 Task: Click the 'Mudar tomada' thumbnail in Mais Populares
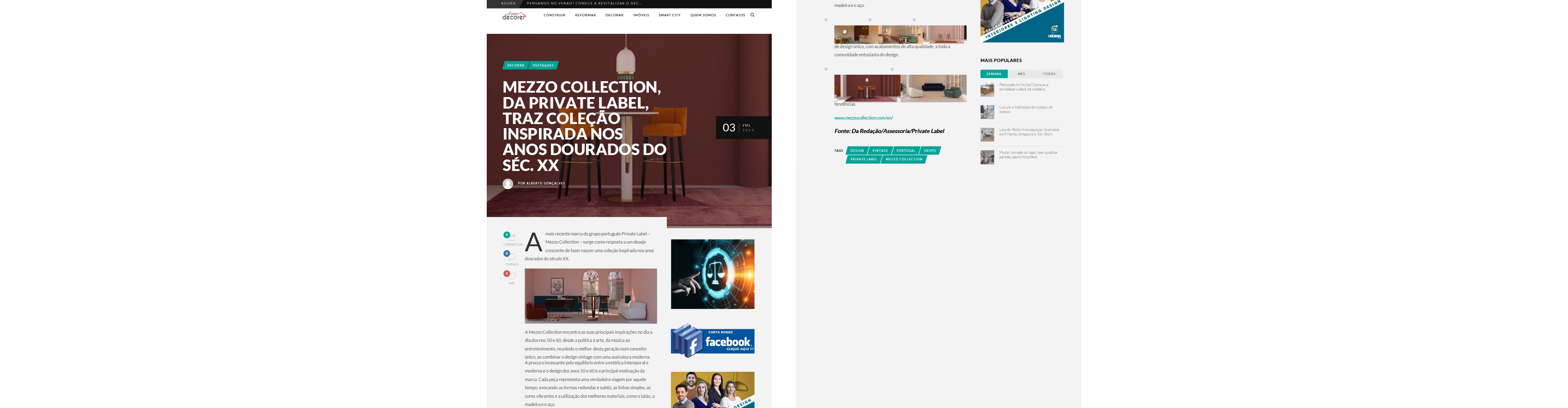click(x=987, y=157)
